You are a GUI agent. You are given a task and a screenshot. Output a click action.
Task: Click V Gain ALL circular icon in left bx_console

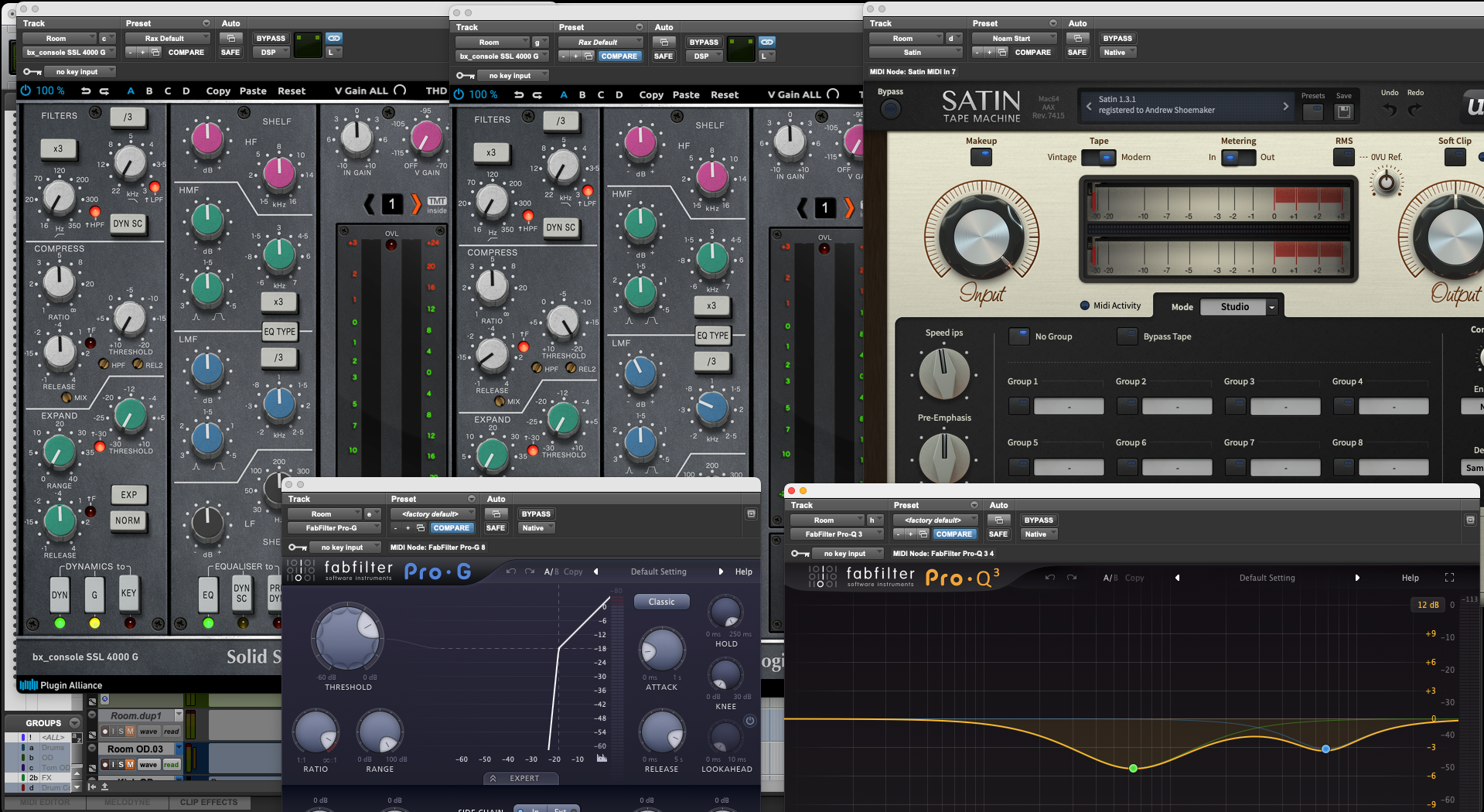[400, 90]
